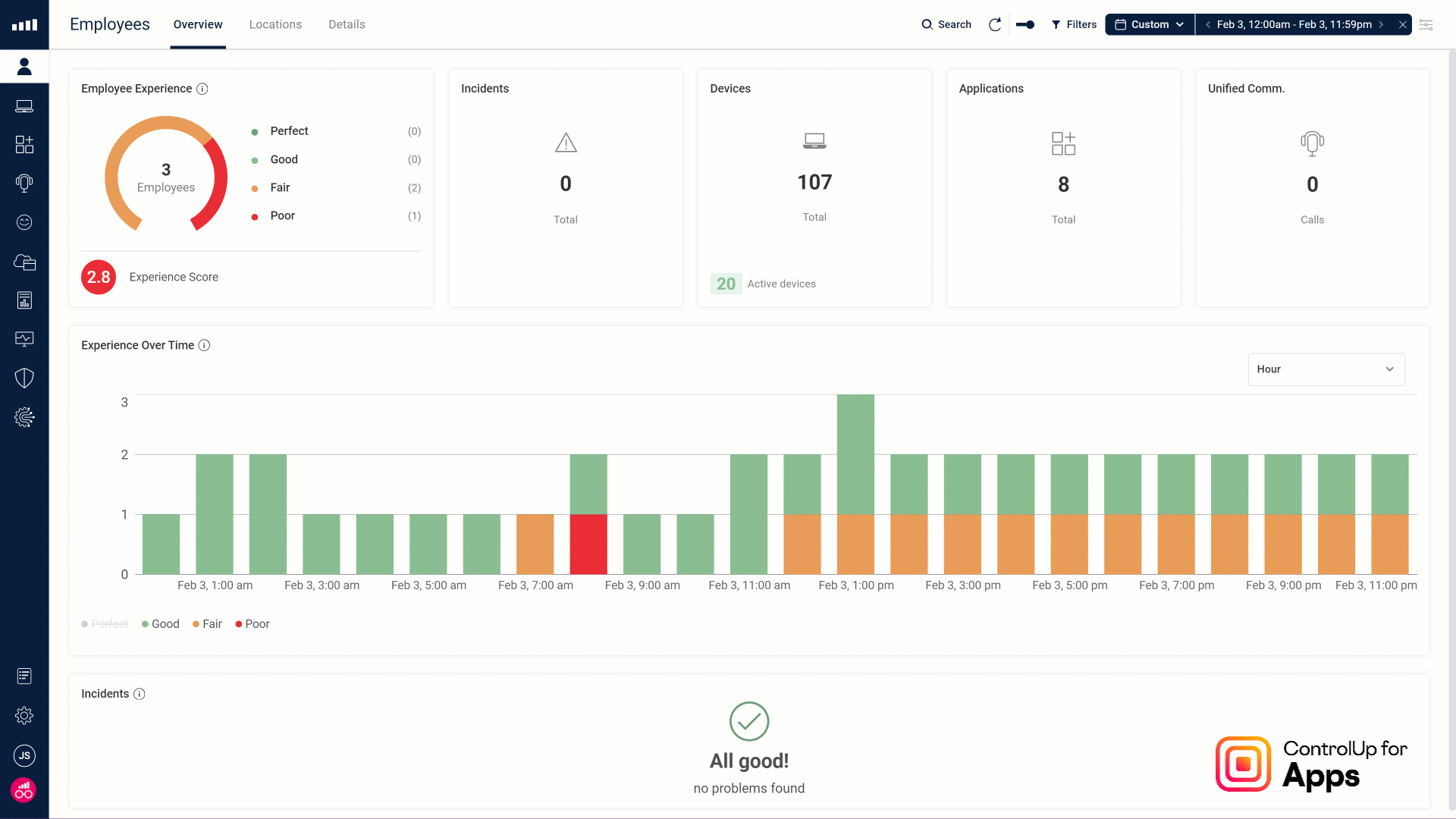Screen dimensions: 1456x819
Task: Click the refresh icon in the top bar
Action: [994, 24]
